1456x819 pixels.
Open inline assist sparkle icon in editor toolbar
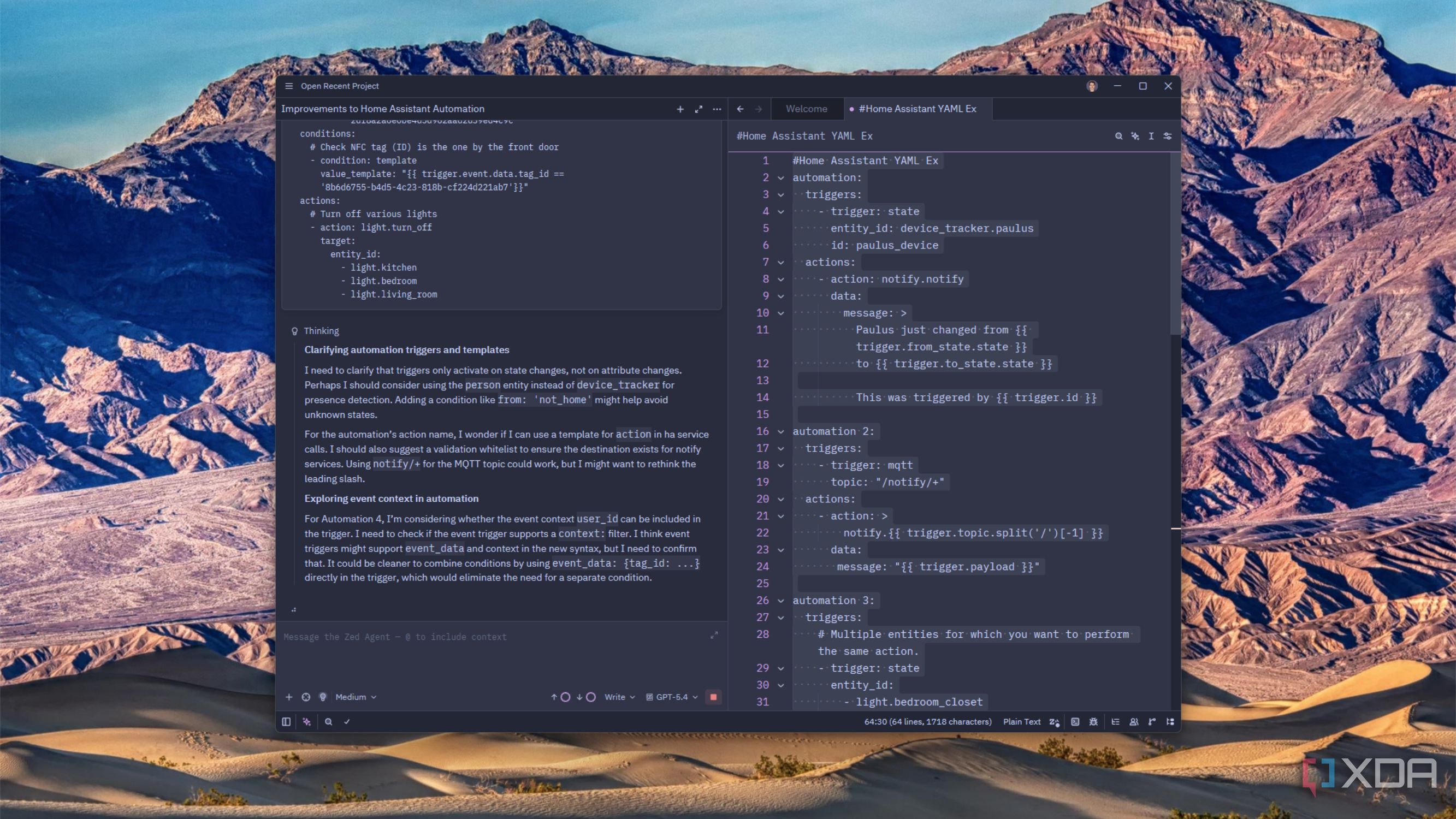coord(1134,136)
